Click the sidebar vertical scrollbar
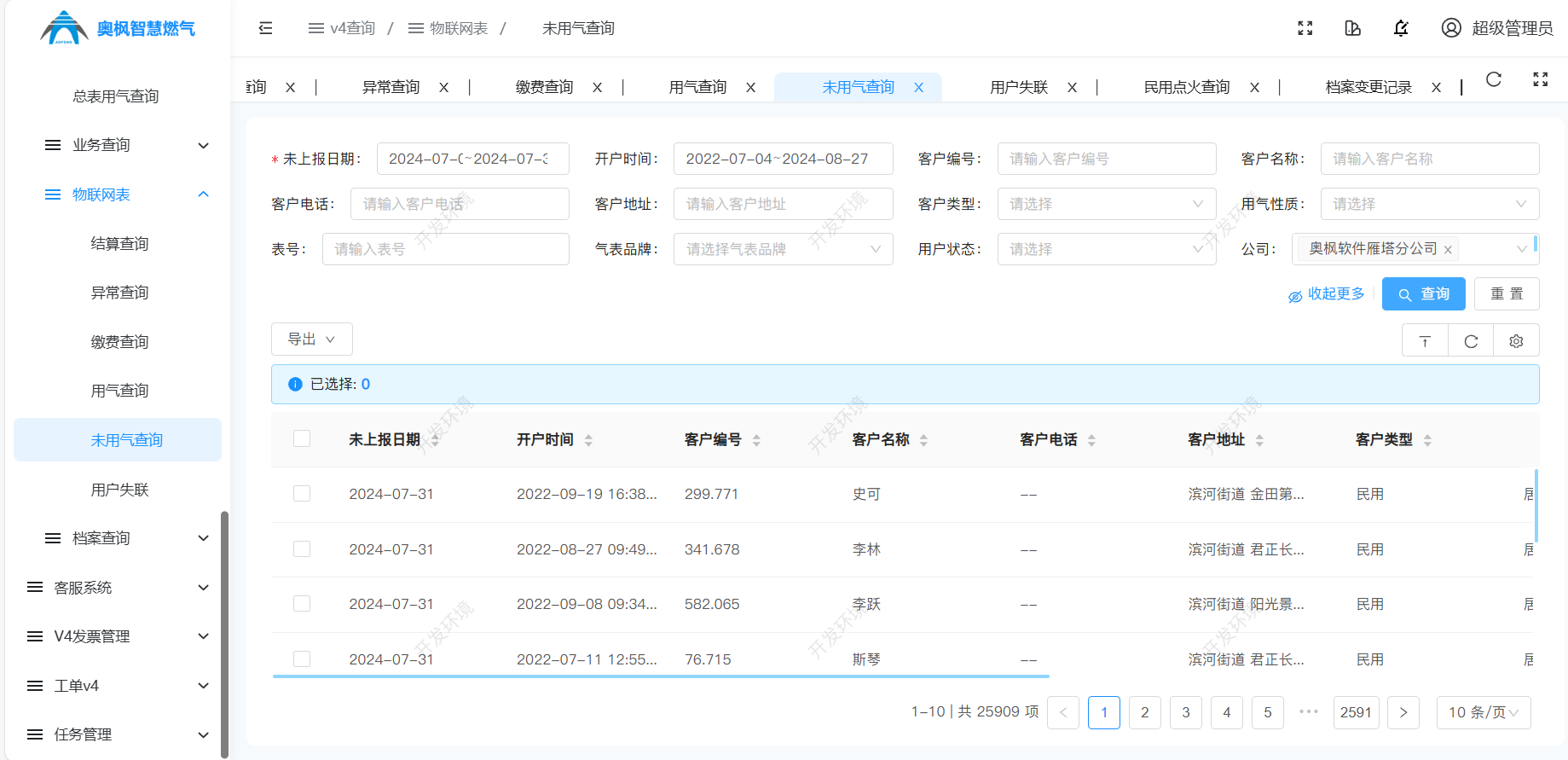1568x760 pixels. (x=224, y=634)
